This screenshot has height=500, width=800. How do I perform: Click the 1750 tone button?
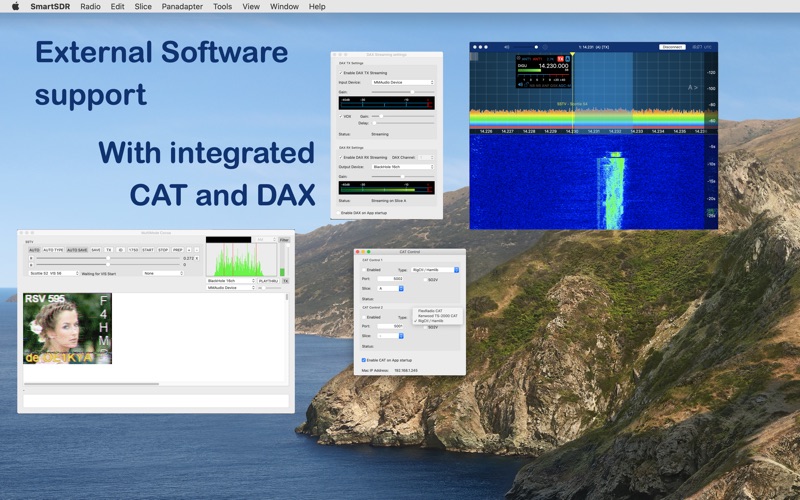coord(133,250)
